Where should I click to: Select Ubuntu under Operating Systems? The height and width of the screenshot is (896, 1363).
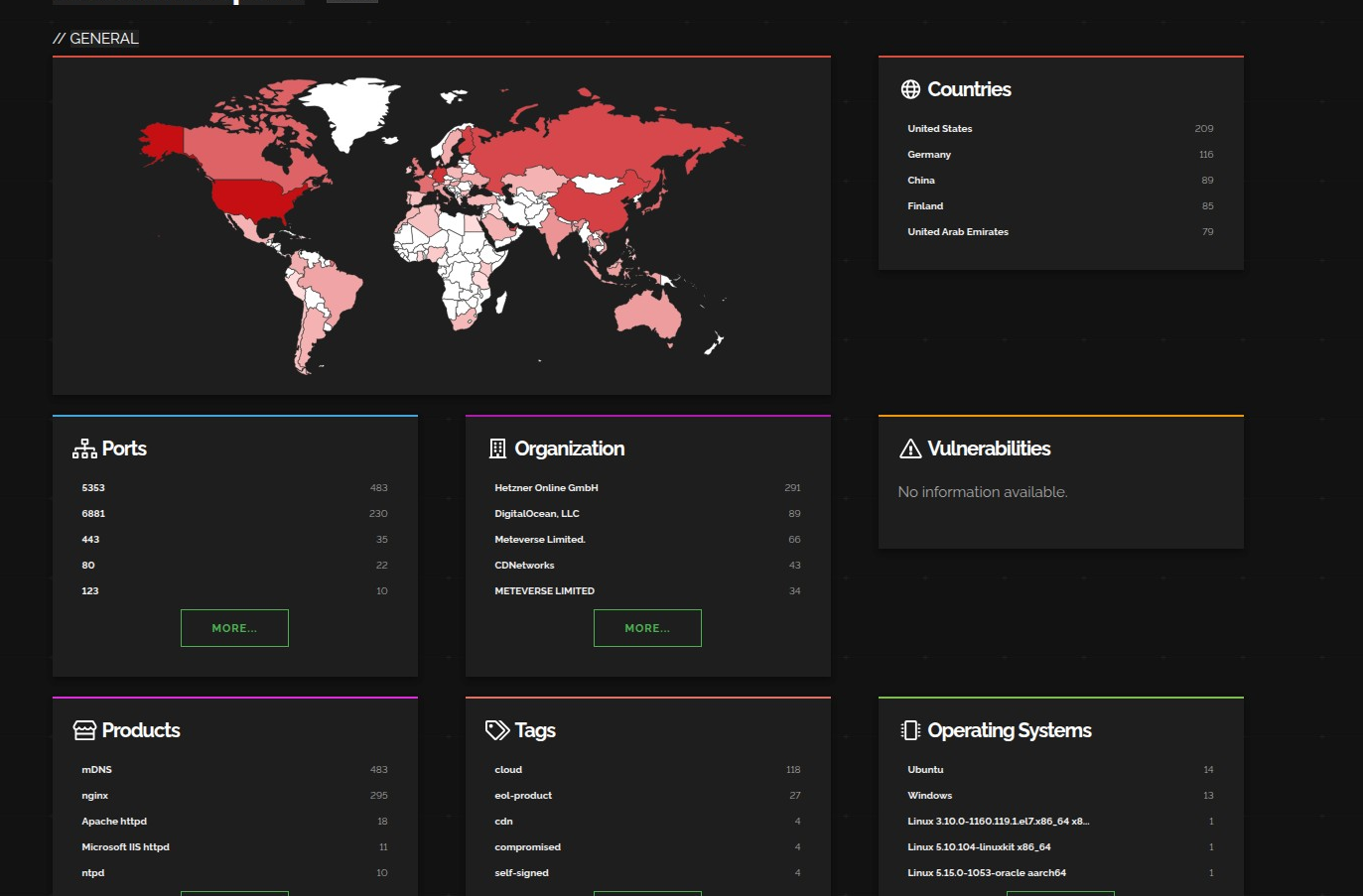point(925,770)
